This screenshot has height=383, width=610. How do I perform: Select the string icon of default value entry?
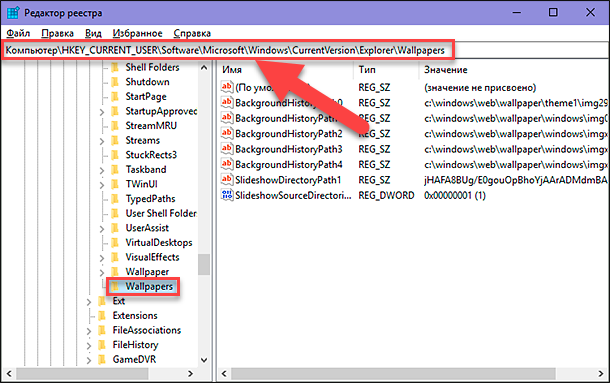click(227, 87)
